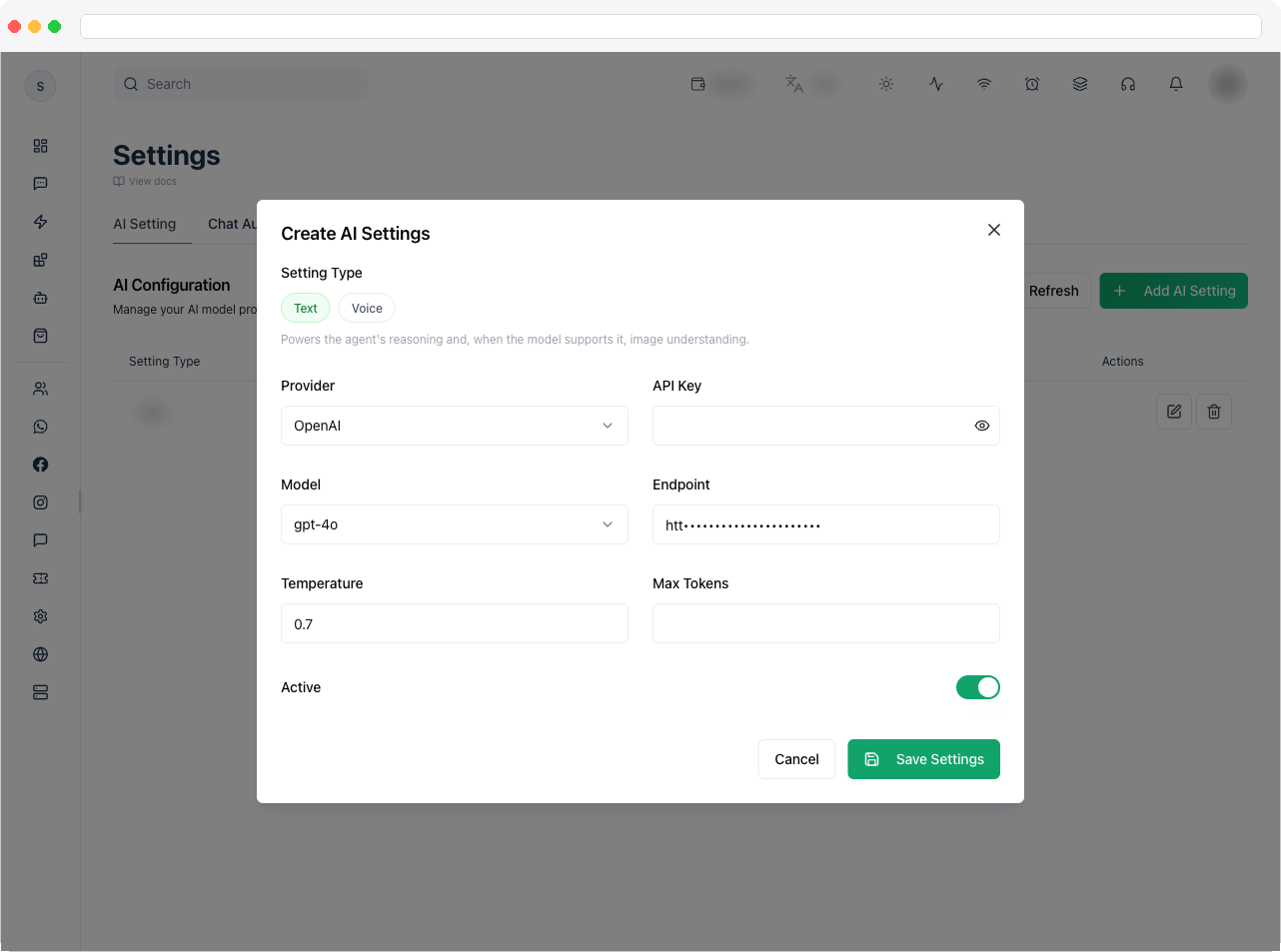Click the headphones support icon
This screenshot has height=952, width=1281.
coord(1128,84)
